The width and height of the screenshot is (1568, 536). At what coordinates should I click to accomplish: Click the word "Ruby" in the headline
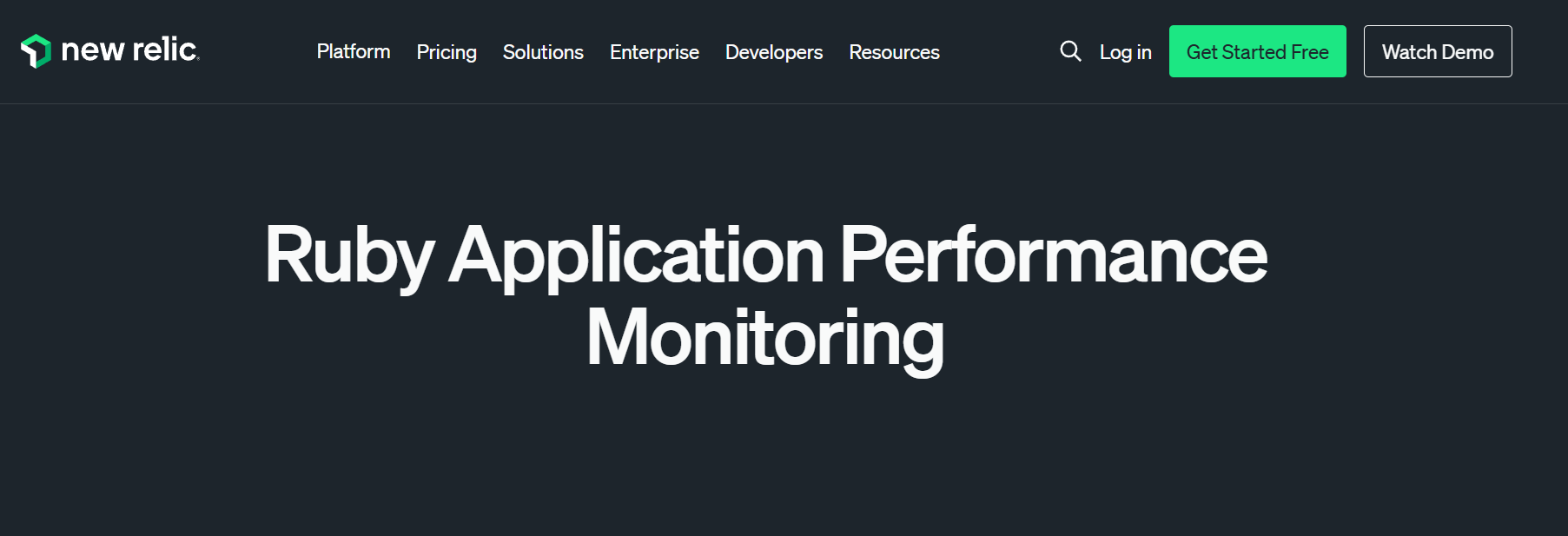pyautogui.click(x=348, y=256)
